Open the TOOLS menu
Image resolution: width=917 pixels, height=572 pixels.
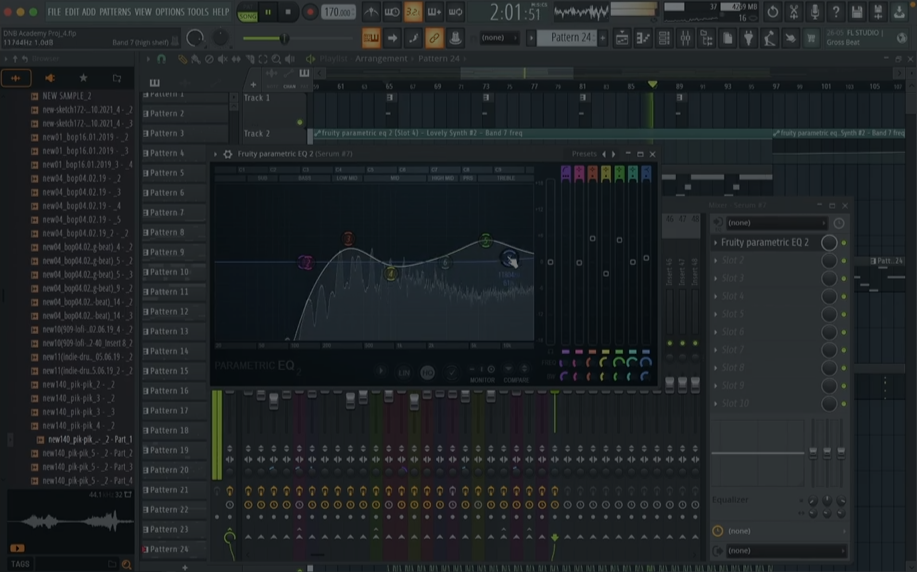tap(198, 12)
